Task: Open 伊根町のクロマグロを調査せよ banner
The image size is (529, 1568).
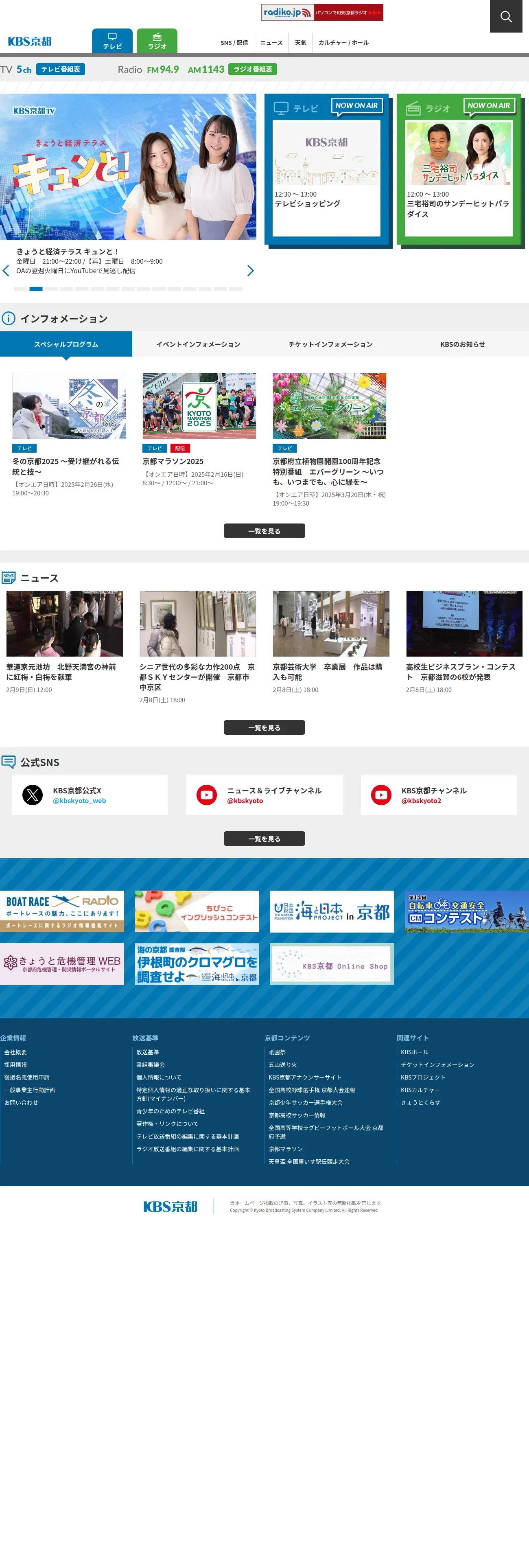Action: tap(197, 964)
